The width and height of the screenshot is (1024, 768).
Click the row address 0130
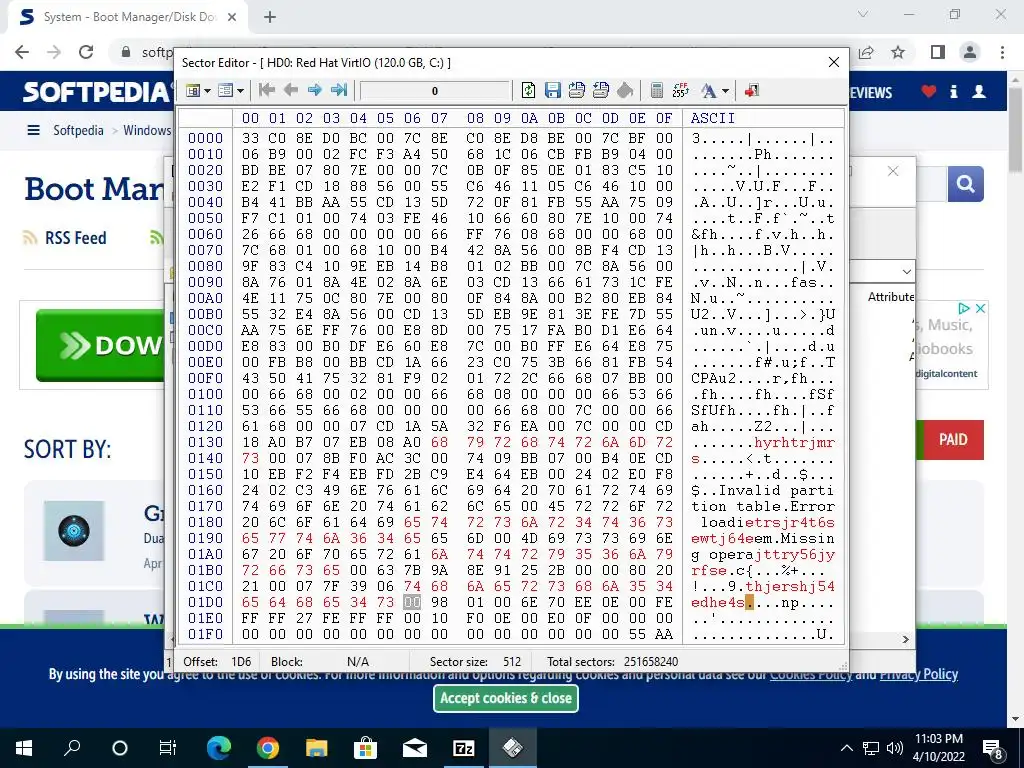tap(205, 442)
